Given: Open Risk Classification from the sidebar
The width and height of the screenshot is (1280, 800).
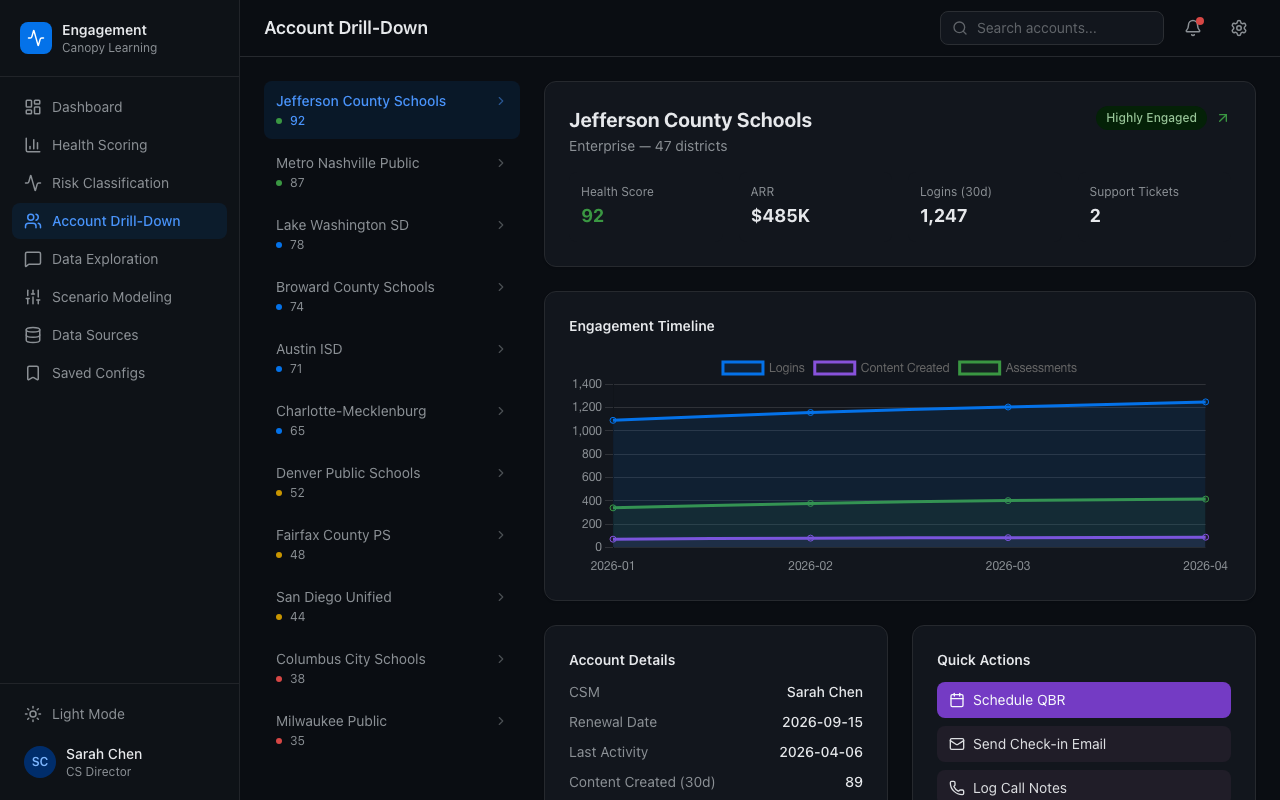Looking at the screenshot, I should (32, 182).
